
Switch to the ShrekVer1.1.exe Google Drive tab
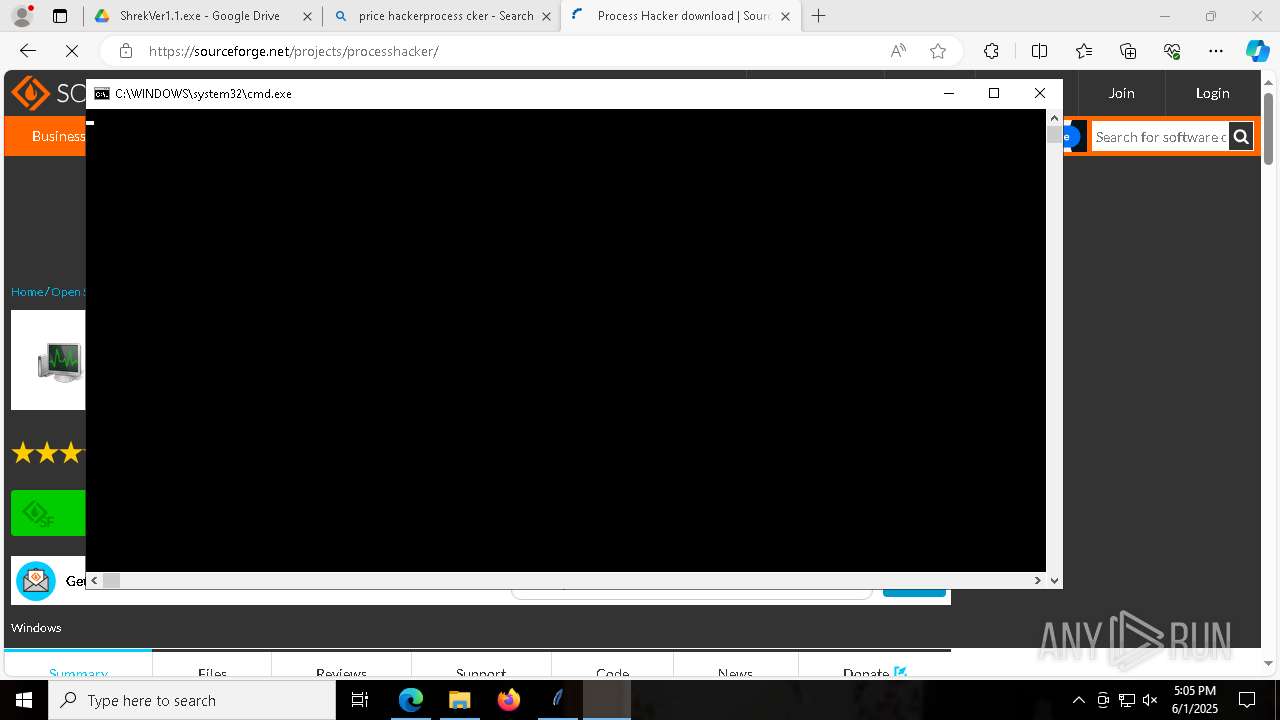click(200, 16)
